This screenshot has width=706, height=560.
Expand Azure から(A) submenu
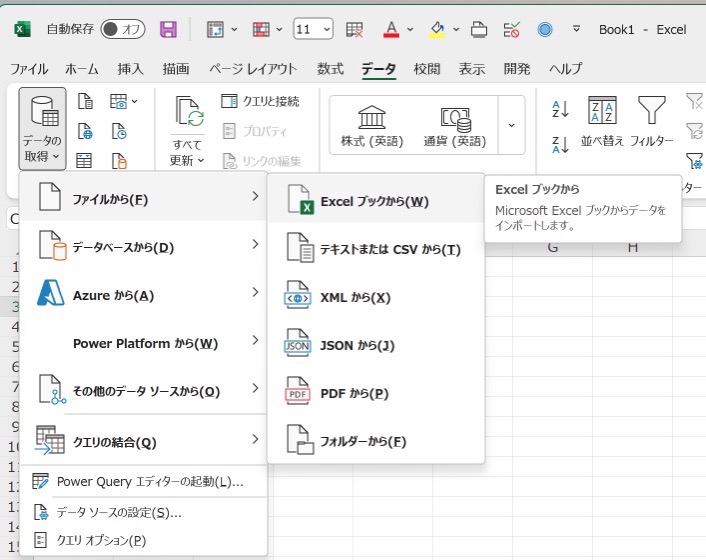coord(143,295)
